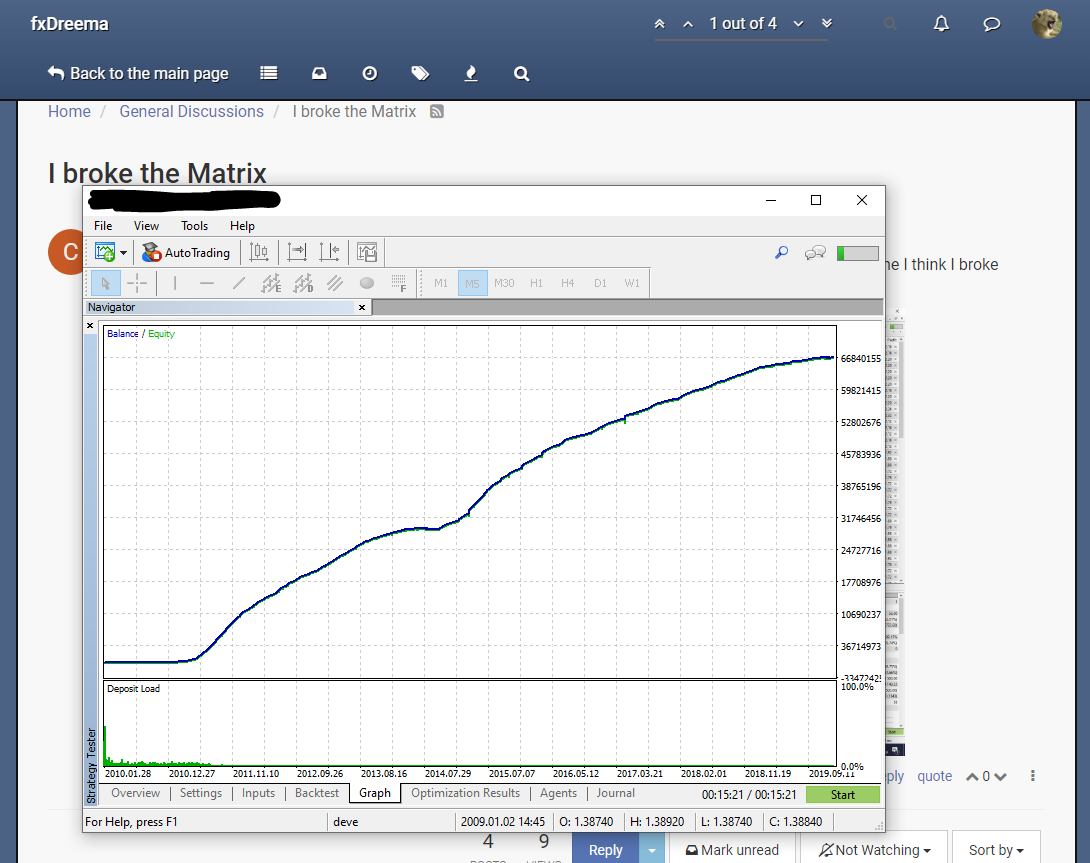The width and height of the screenshot is (1090, 863).
Task: Switch to W1 timeframe
Action: [x=632, y=283]
